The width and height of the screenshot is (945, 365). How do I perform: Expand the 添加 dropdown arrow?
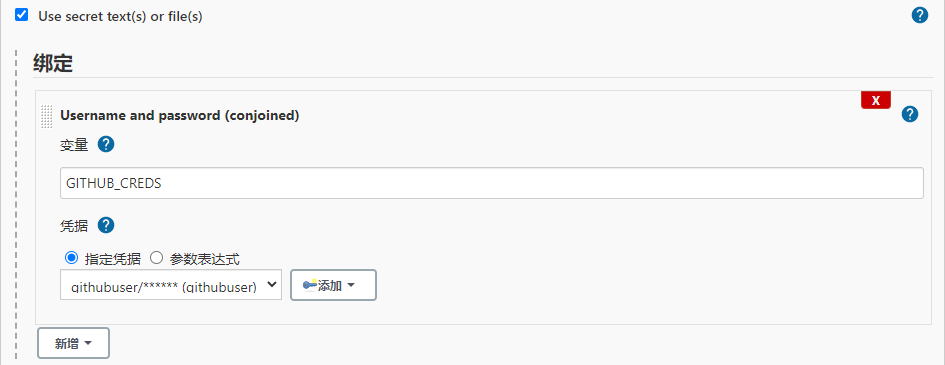click(351, 285)
